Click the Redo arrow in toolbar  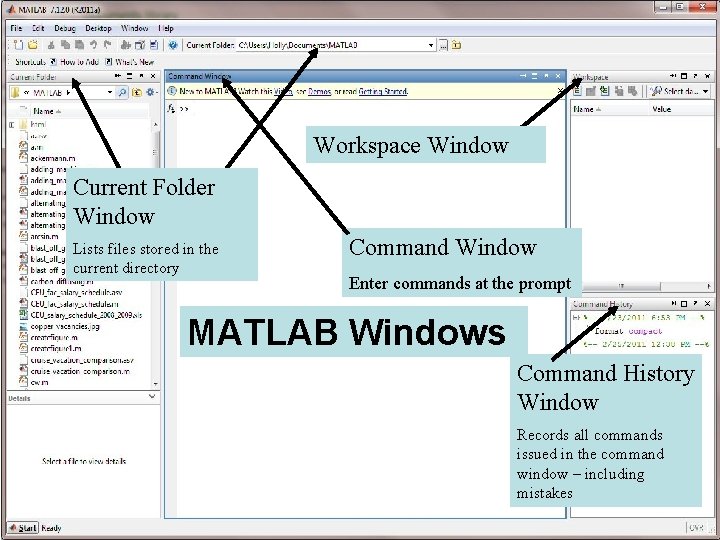pyautogui.click(x=107, y=45)
